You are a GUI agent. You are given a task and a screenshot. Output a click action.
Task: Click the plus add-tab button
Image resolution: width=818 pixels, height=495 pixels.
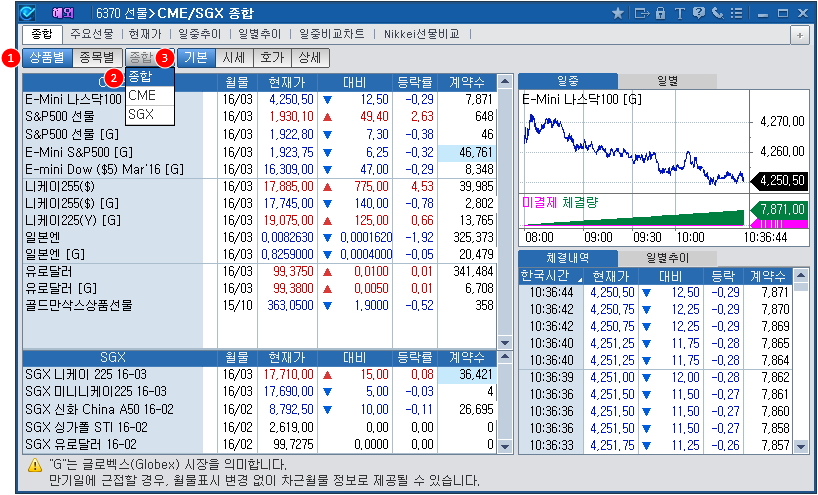point(799,35)
